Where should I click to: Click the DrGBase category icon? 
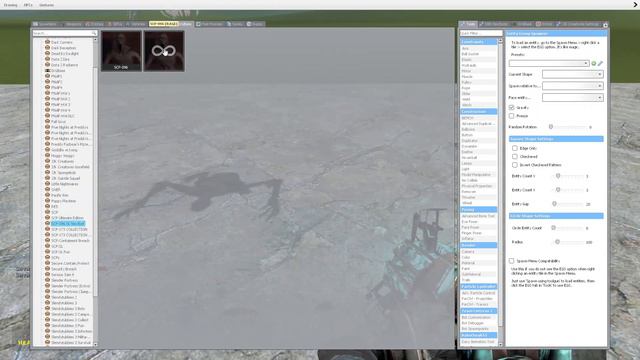pyautogui.click(x=47, y=70)
